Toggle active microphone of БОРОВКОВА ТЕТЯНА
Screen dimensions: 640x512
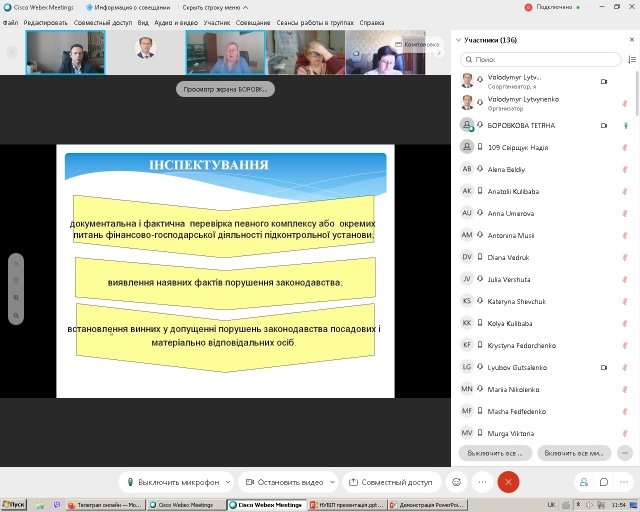point(626,125)
